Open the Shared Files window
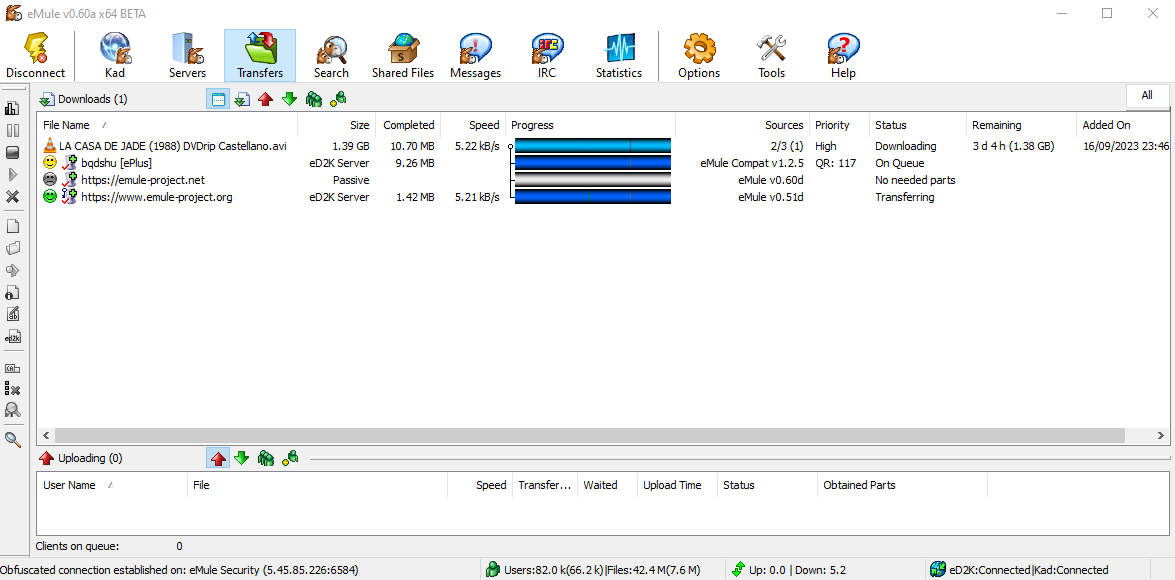Image resolution: width=1175 pixels, height=580 pixels. [x=403, y=56]
